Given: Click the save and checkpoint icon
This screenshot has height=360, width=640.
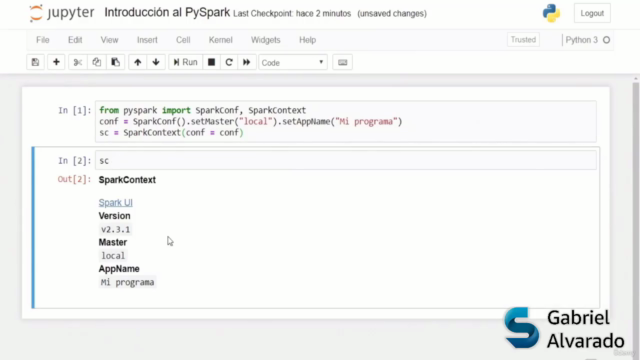Looking at the screenshot, I should click(x=36, y=62).
